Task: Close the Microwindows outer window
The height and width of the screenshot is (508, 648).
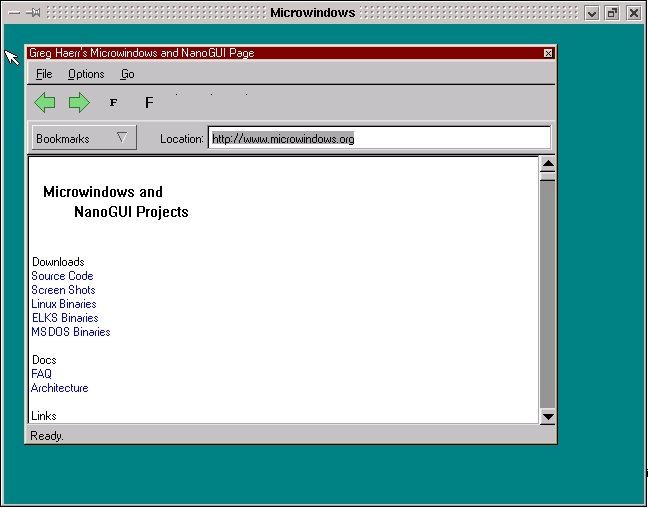Action: pyautogui.click(x=633, y=13)
